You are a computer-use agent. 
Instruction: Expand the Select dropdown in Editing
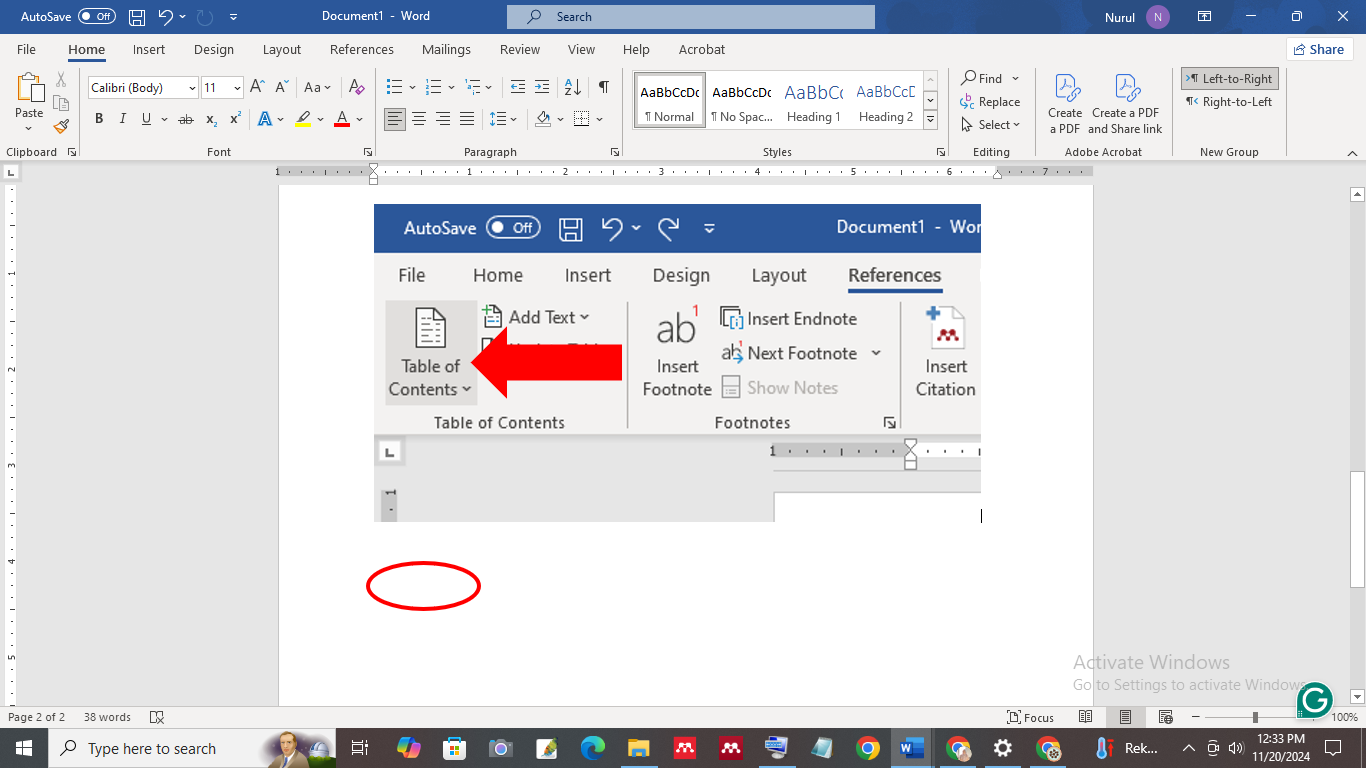click(990, 125)
